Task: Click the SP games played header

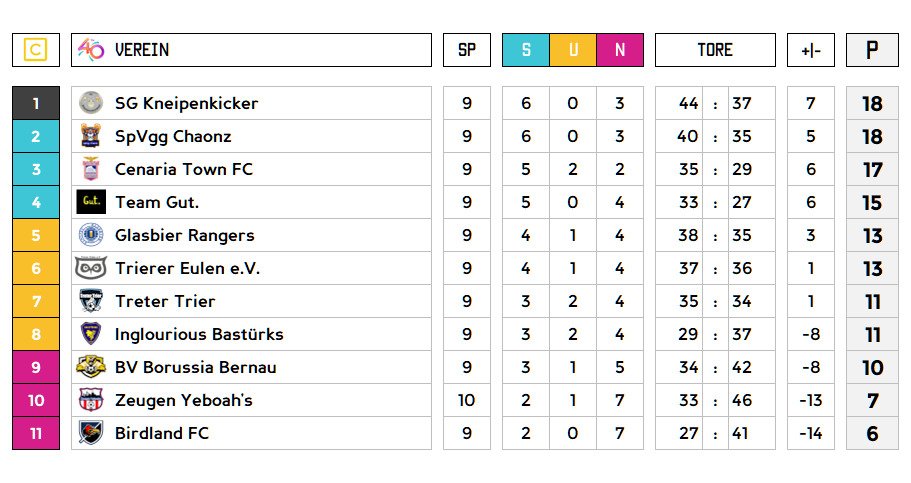Action: click(467, 50)
